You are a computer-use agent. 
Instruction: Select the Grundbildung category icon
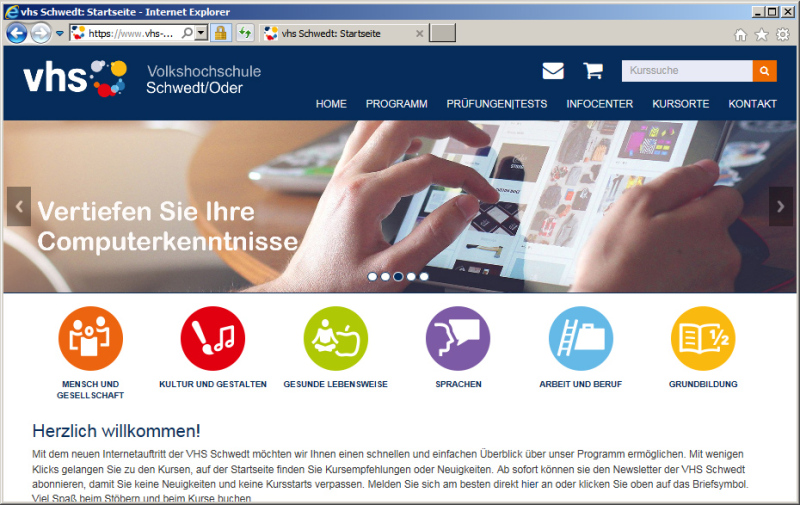[703, 338]
